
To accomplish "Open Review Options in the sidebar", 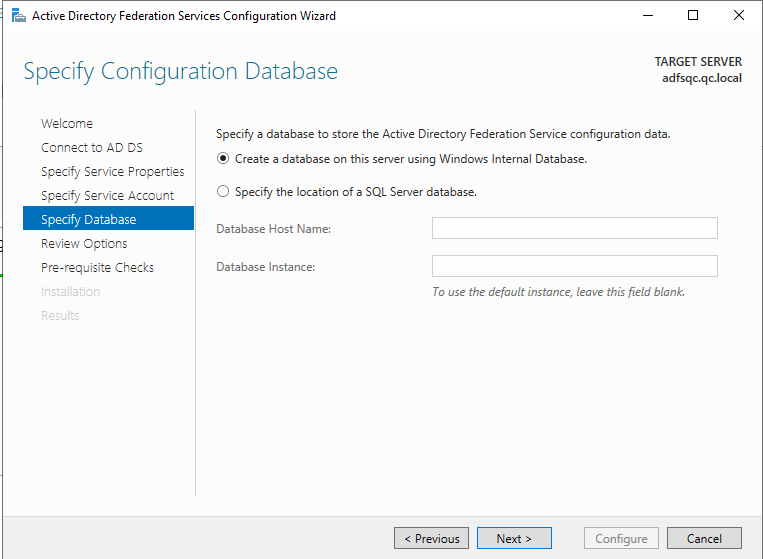I will tap(84, 244).
